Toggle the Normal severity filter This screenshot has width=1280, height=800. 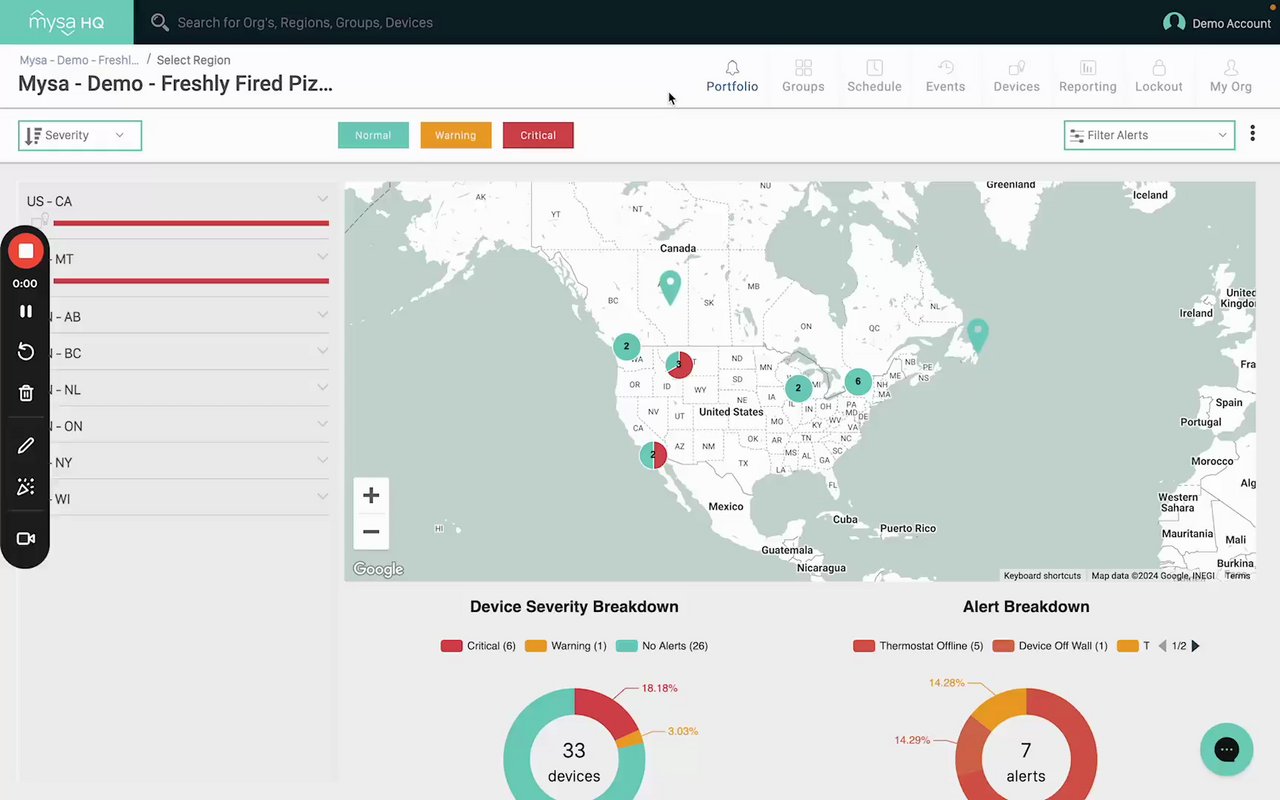[x=373, y=135]
